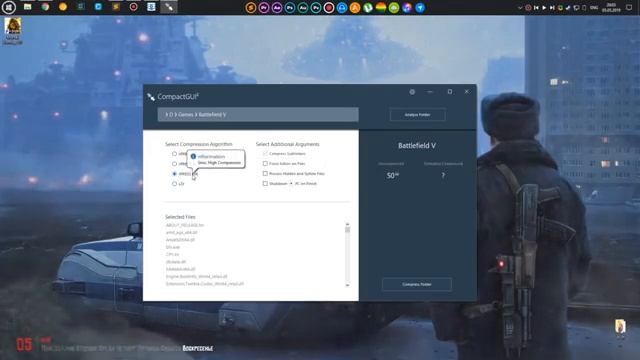Select the XPRESS16K radio button
This screenshot has height=360, width=640.
click(x=174, y=174)
